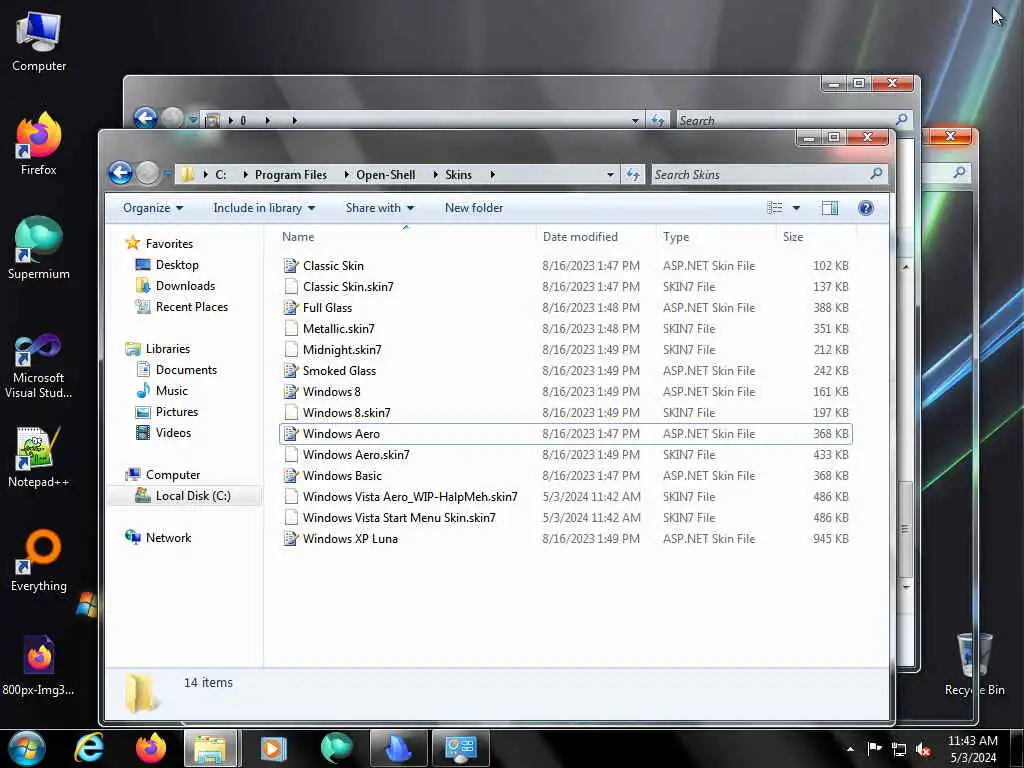Image resolution: width=1024 pixels, height=768 pixels.
Task: Select Metallic.skin7 file
Action: (x=566, y=328)
